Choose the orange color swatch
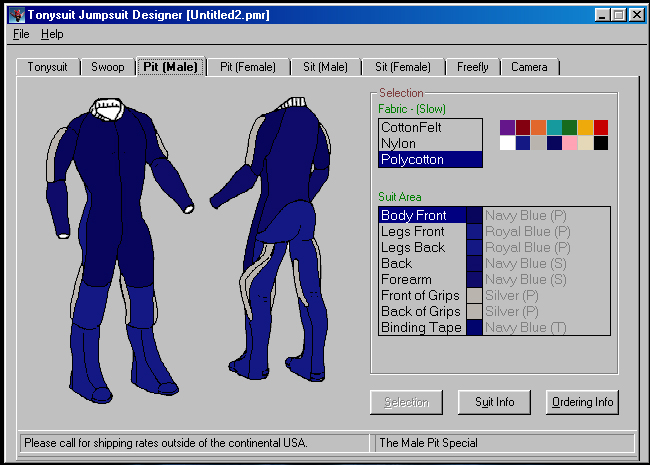Screen dimensions: 650x465 click(538, 127)
